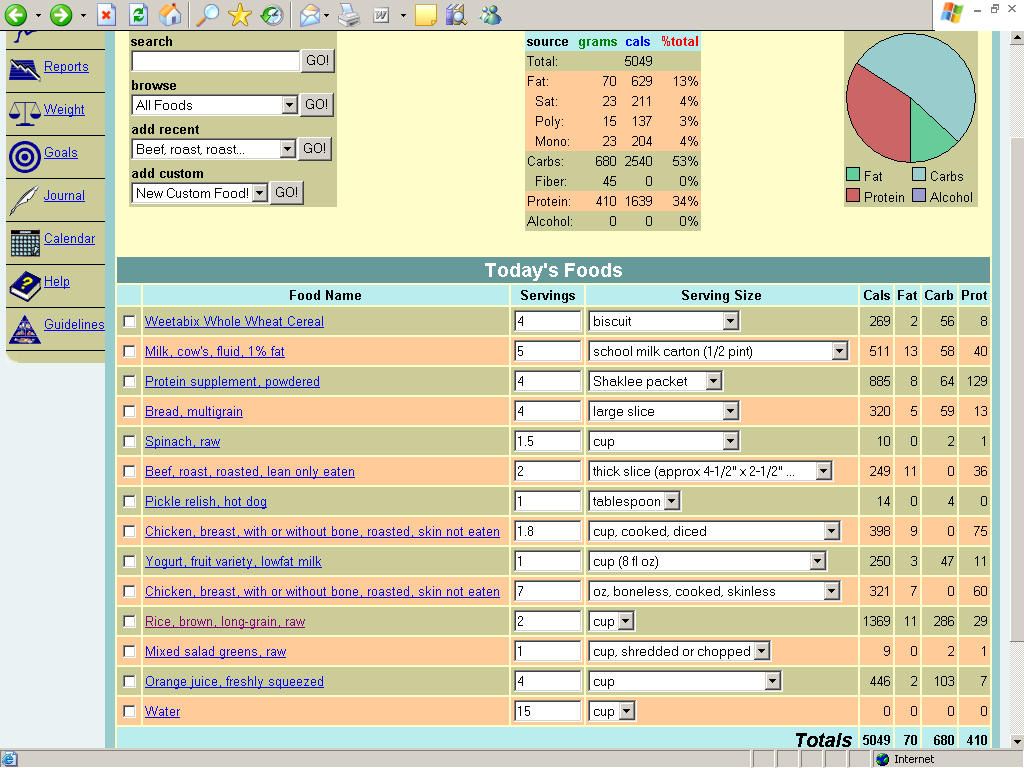This screenshot has width=1024, height=768.
Task: Open the Orange juice, freshly squeezed link
Action: pos(234,681)
